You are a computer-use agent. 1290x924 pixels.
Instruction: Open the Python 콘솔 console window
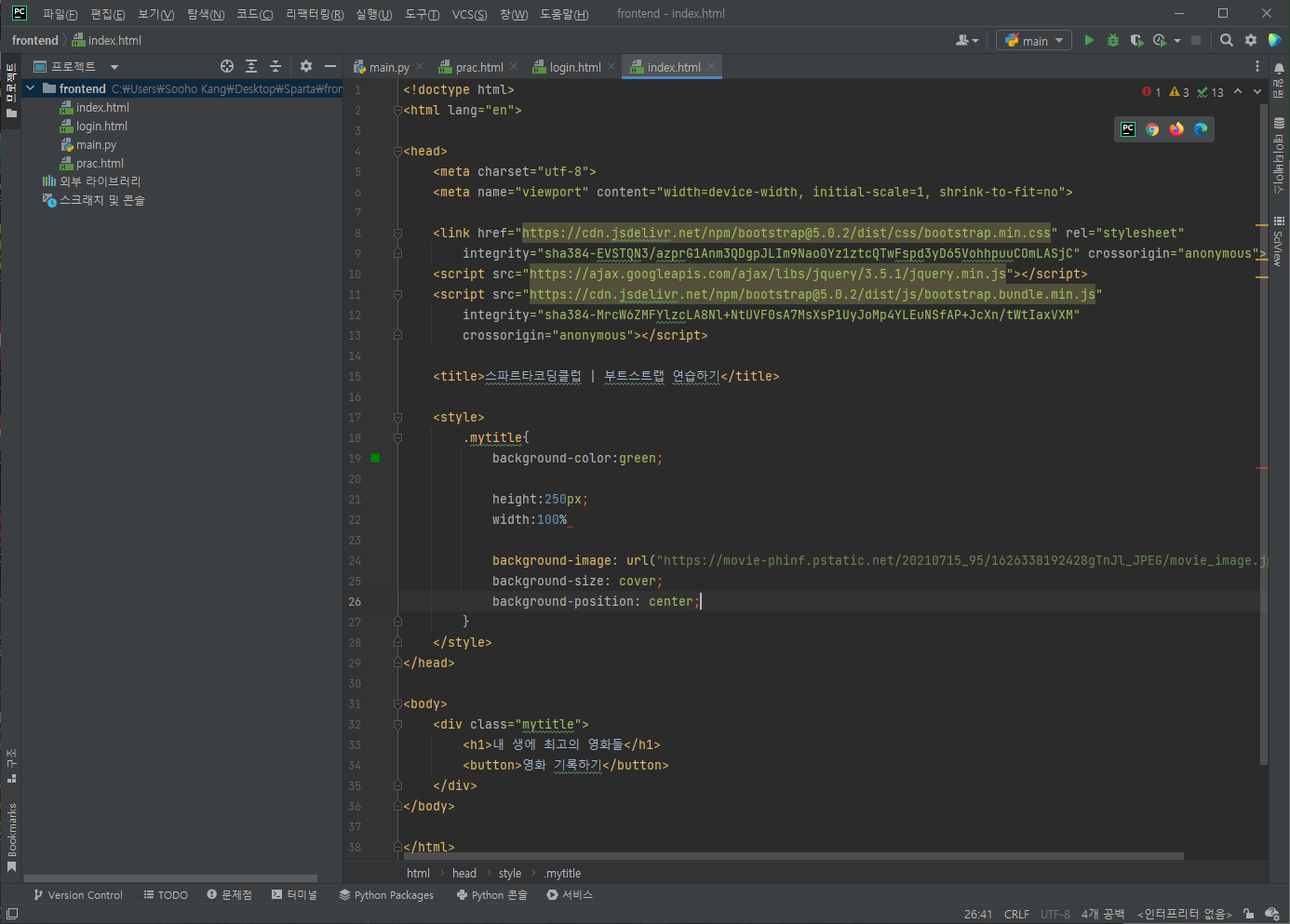[492, 894]
